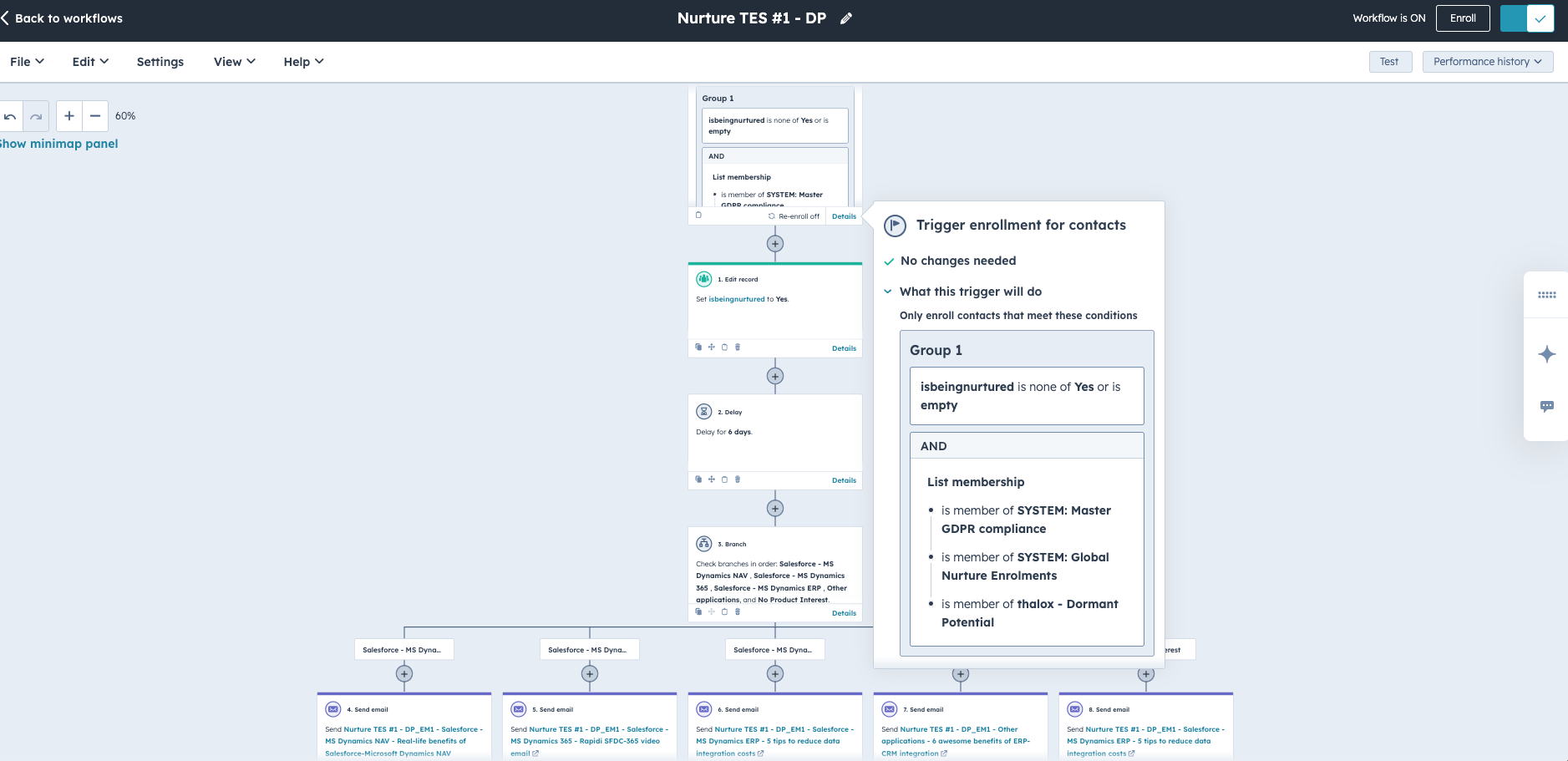This screenshot has height=761, width=1568.
Task: Add action above step 5 Send email
Action: click(x=590, y=673)
